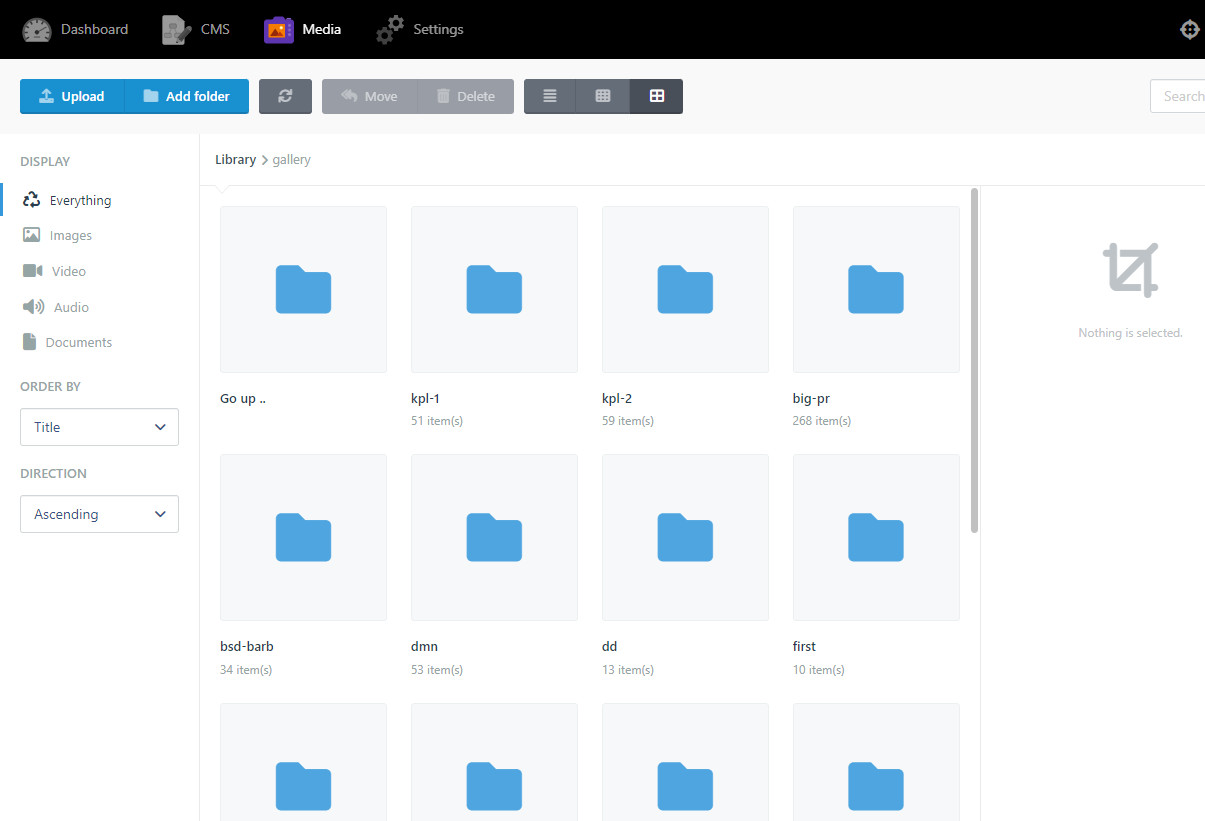Screen dimensions: 1205x821
Task: Click the gallery breadcrumb item
Action: [x=291, y=160]
